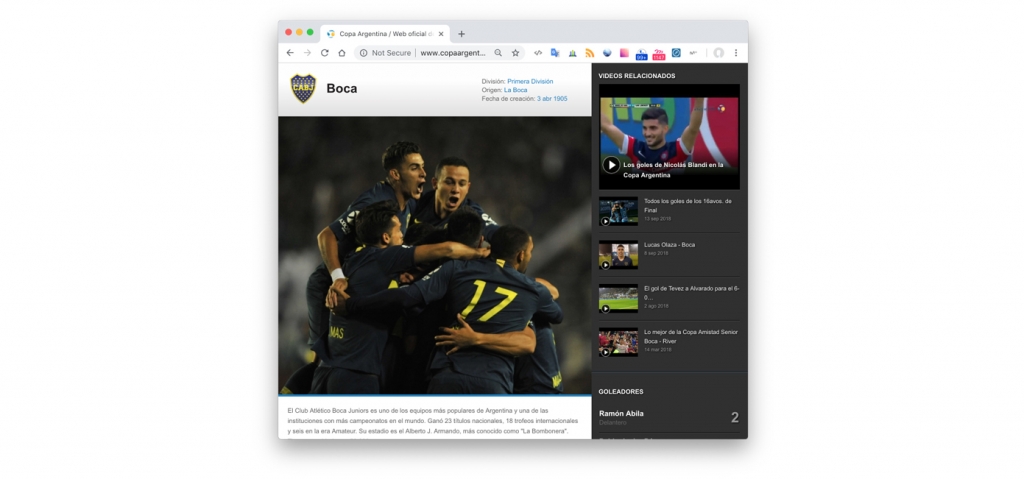Open the code brackets extension
The width and height of the screenshot is (1024, 479).
pyautogui.click(x=538, y=53)
